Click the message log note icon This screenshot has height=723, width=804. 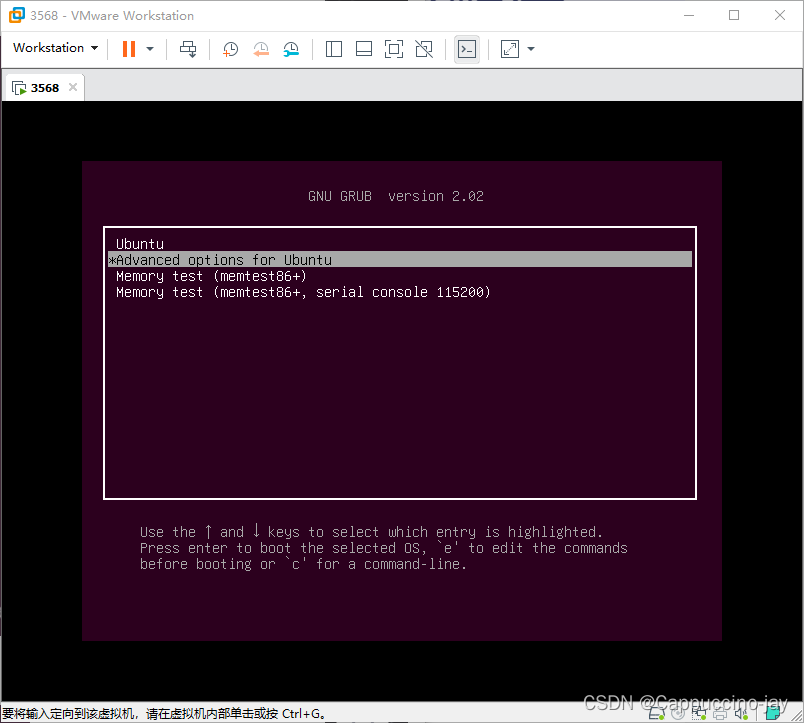tap(773, 713)
